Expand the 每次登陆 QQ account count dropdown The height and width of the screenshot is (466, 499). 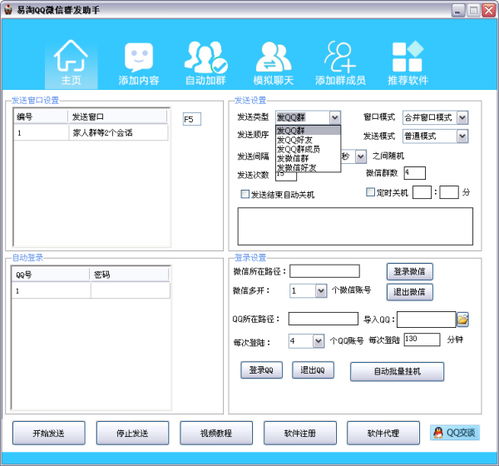pos(318,341)
